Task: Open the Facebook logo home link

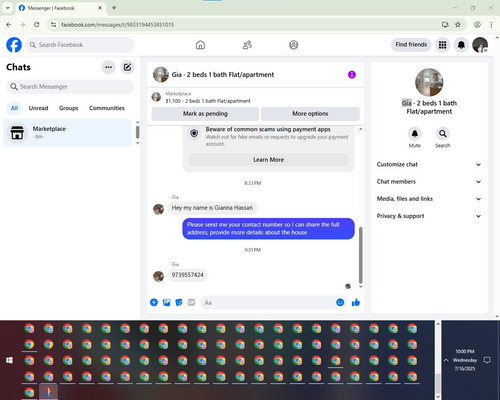Action: click(x=14, y=45)
